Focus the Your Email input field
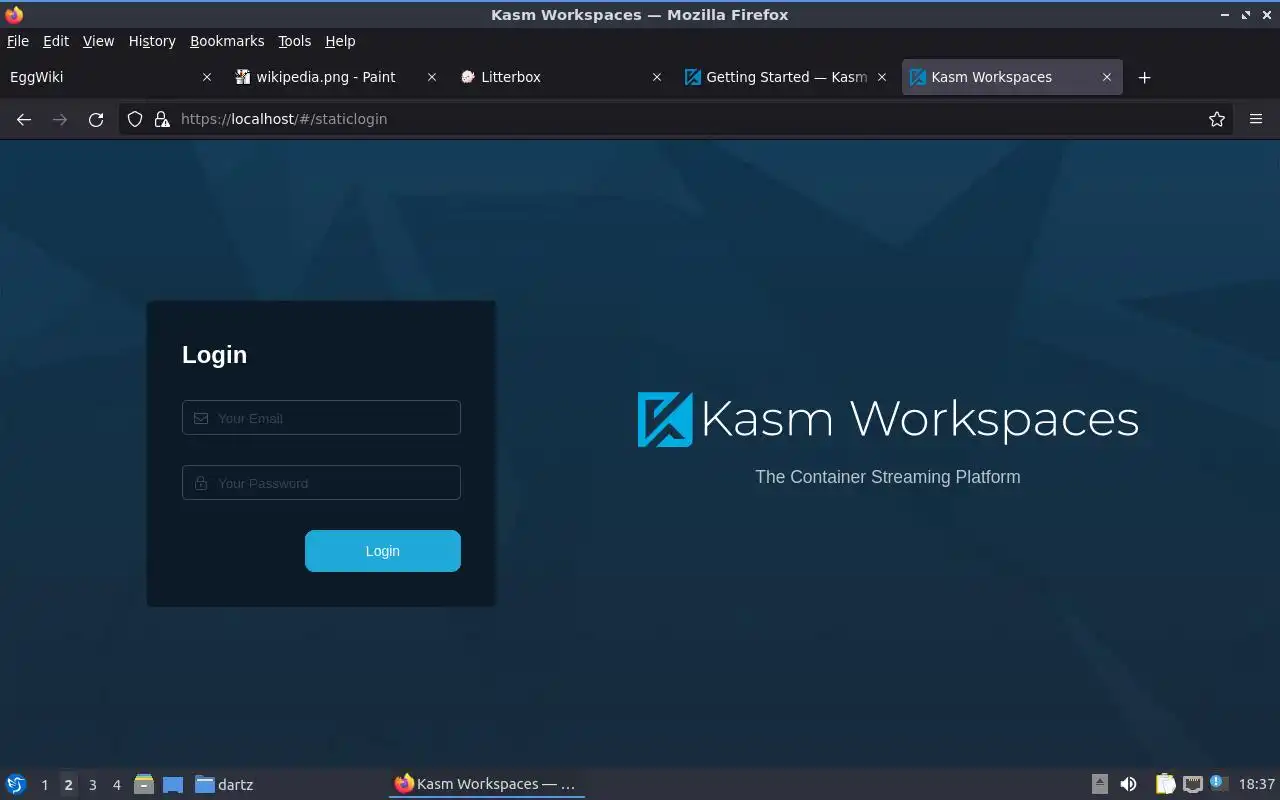Image resolution: width=1280 pixels, height=800 pixels. (321, 418)
